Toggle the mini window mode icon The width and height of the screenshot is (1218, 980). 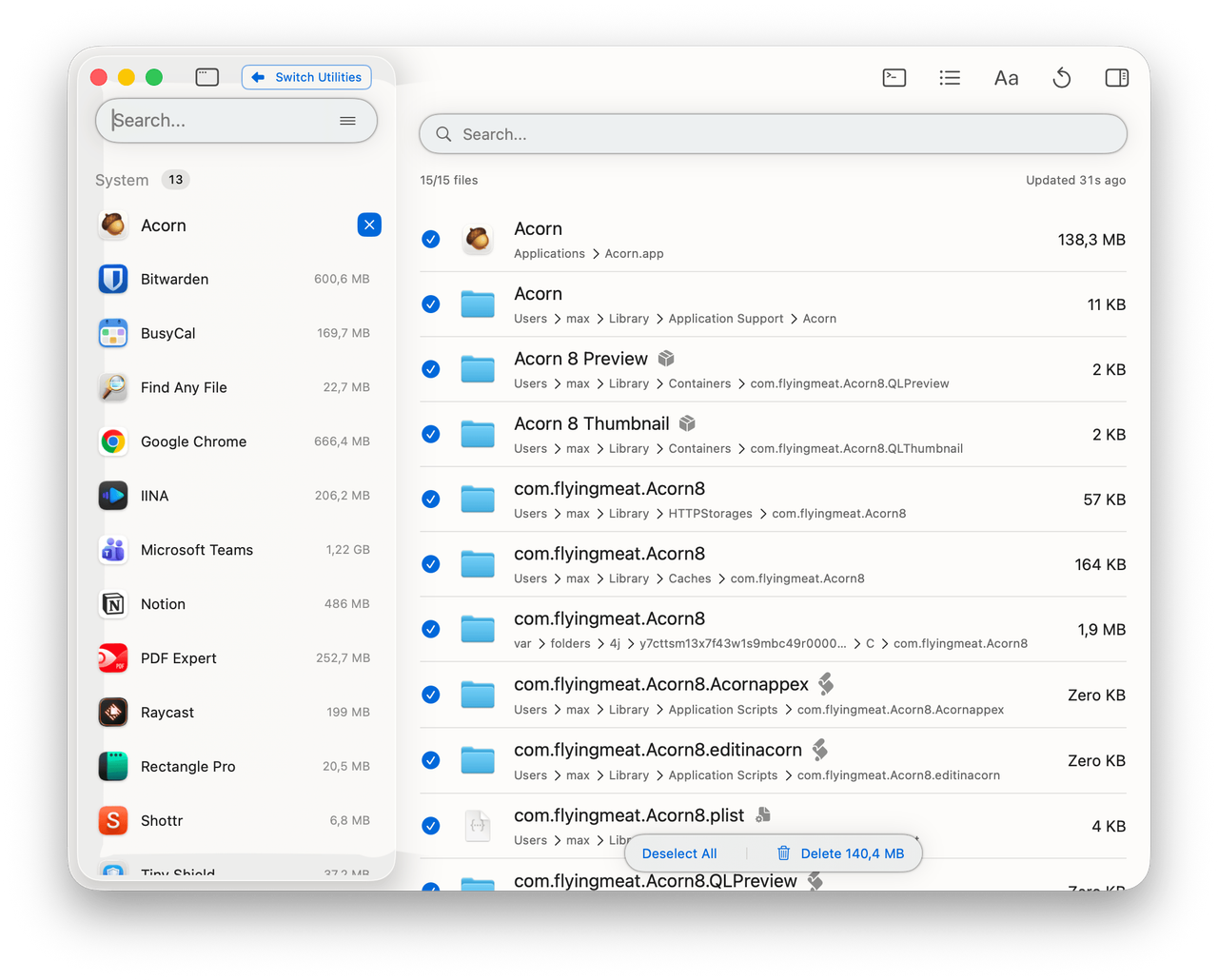pos(207,77)
